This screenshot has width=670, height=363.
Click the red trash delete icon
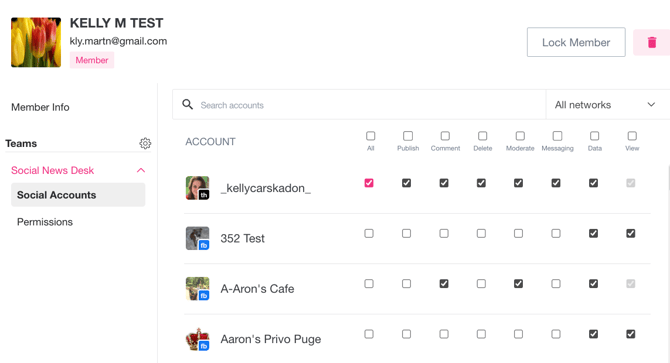(x=652, y=42)
